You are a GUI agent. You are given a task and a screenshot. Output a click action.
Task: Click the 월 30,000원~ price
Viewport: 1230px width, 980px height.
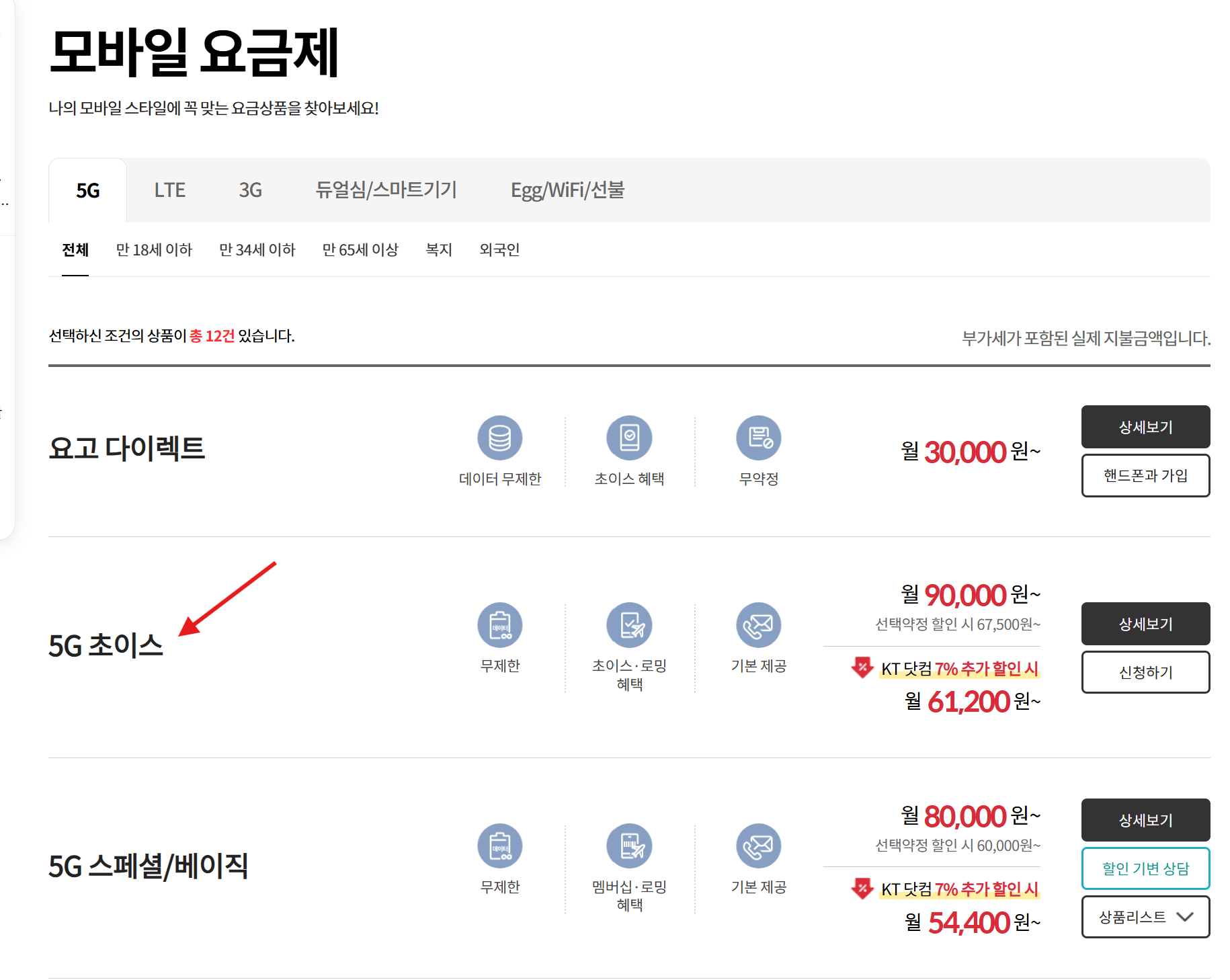pos(971,452)
